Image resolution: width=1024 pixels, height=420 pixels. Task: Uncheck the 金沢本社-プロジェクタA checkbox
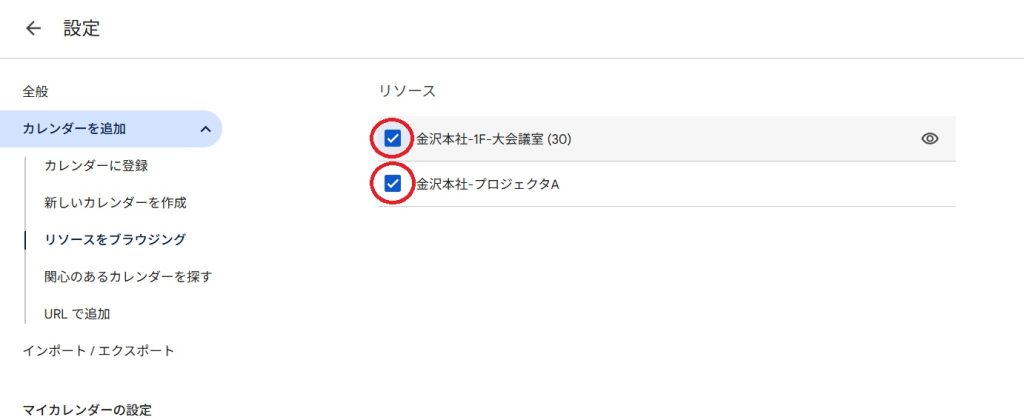pyautogui.click(x=392, y=184)
